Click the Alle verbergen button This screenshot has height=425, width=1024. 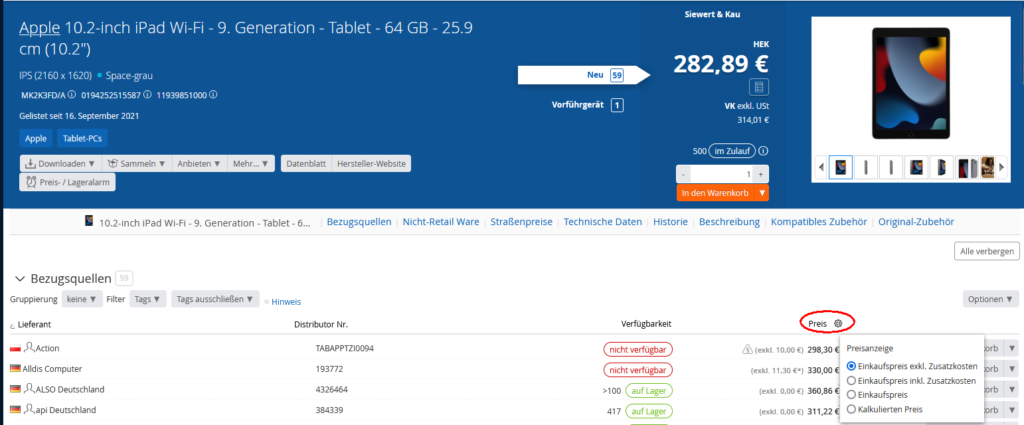pos(986,251)
